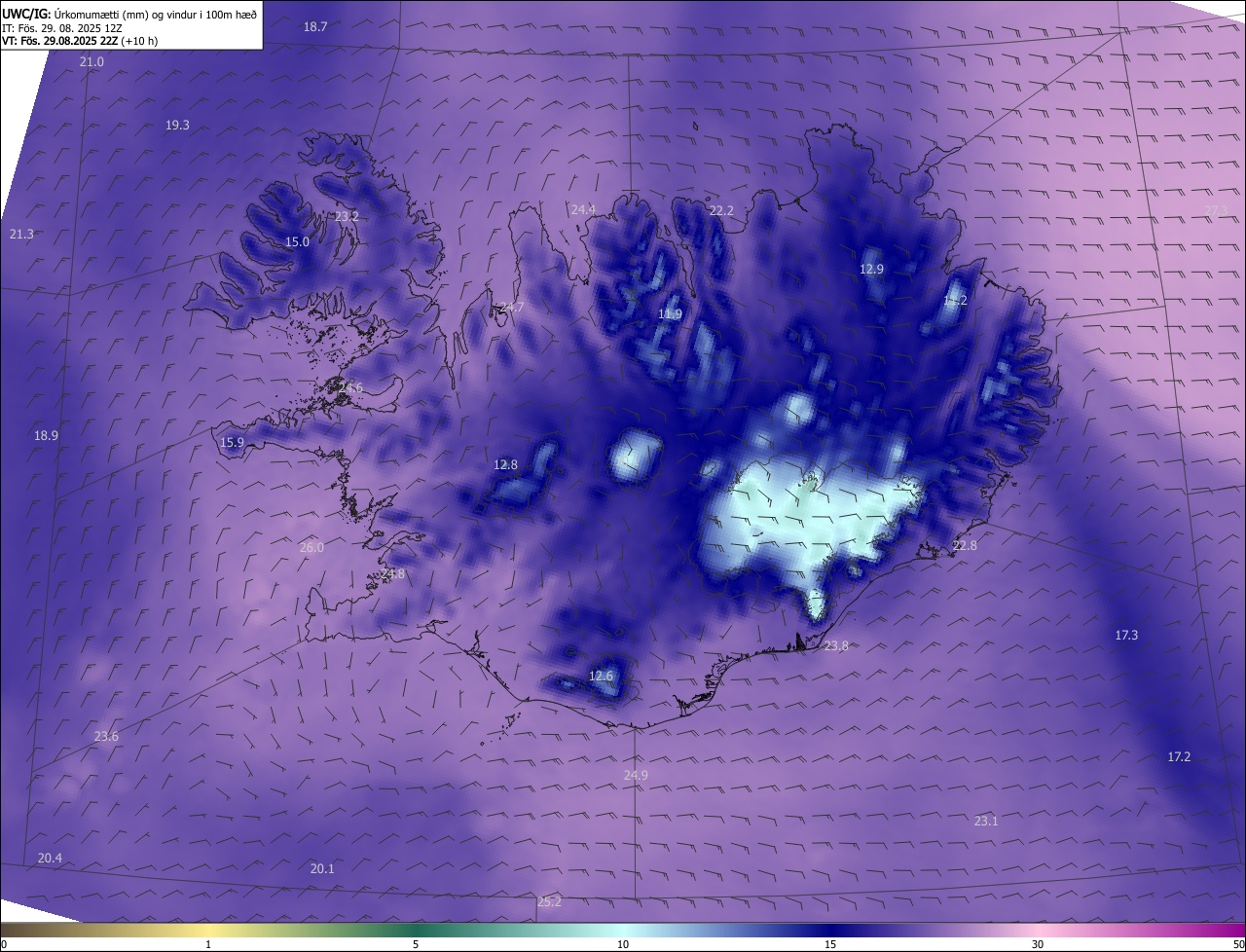This screenshot has height=952, width=1246.
Task: Click the 12.9 value label
Action: [x=871, y=270]
